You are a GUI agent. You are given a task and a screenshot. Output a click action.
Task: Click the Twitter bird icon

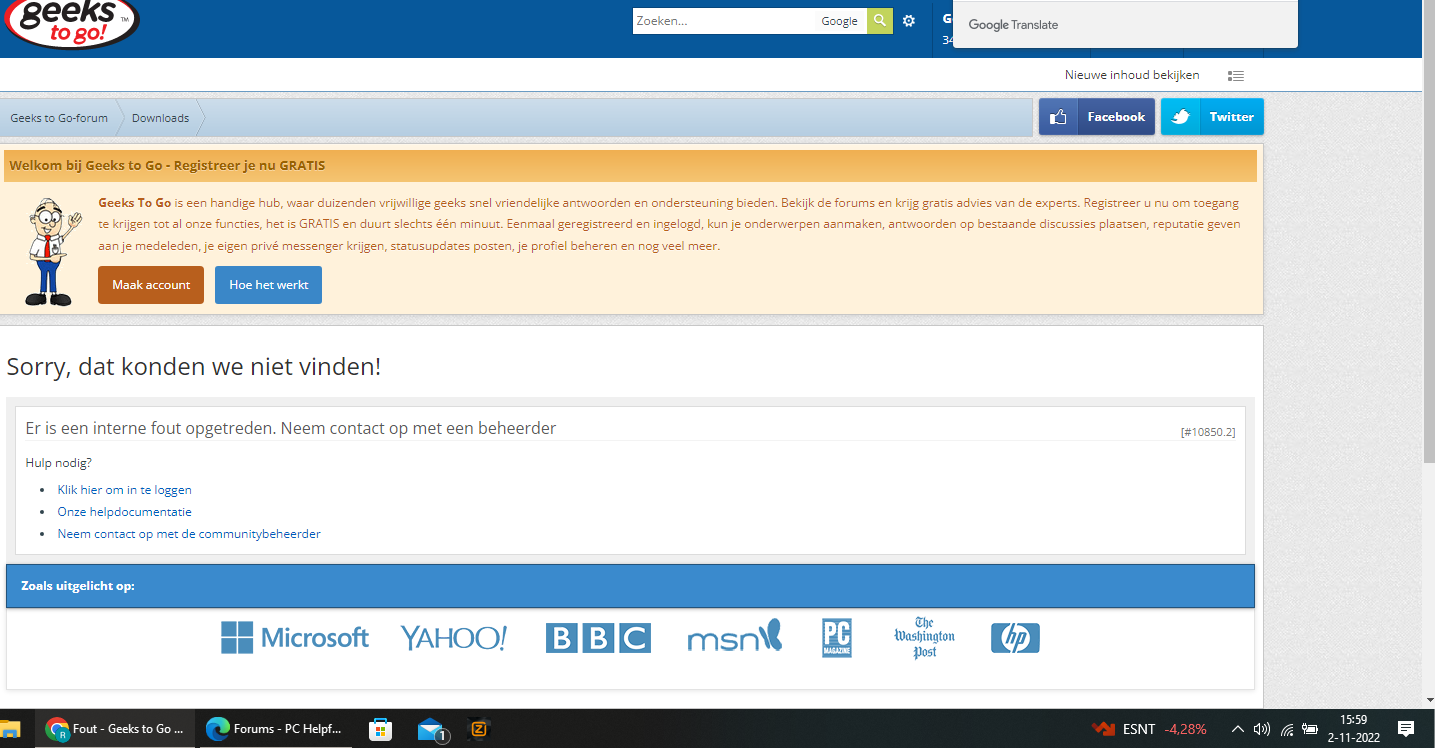click(x=1180, y=117)
